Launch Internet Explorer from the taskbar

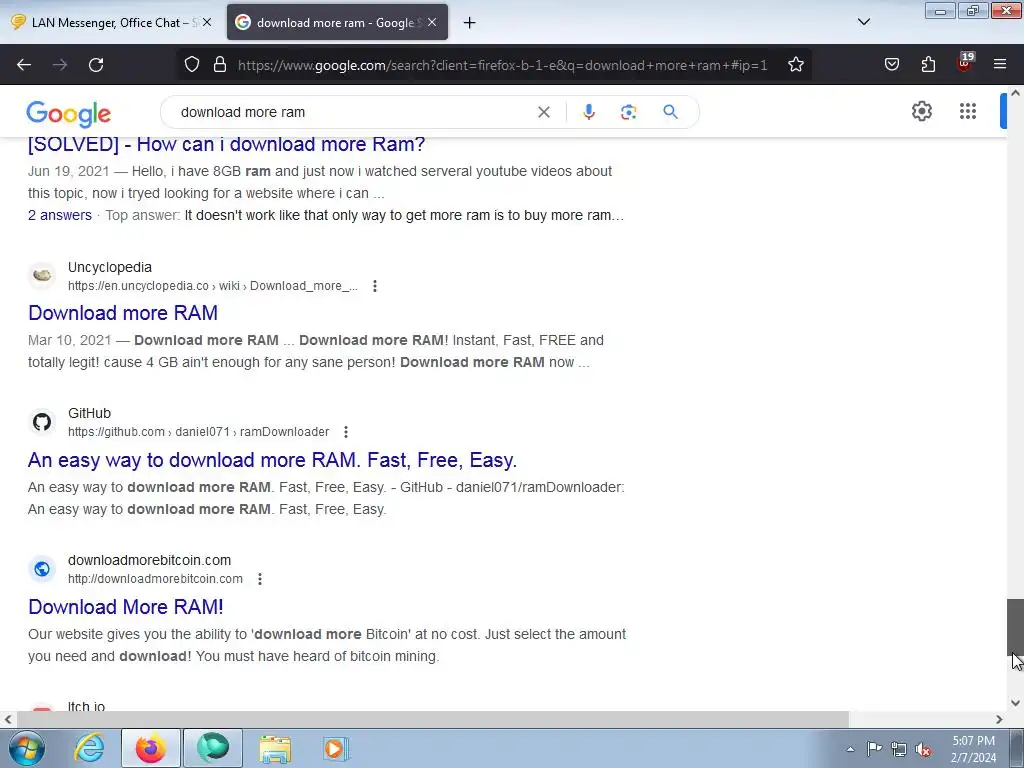coord(89,748)
